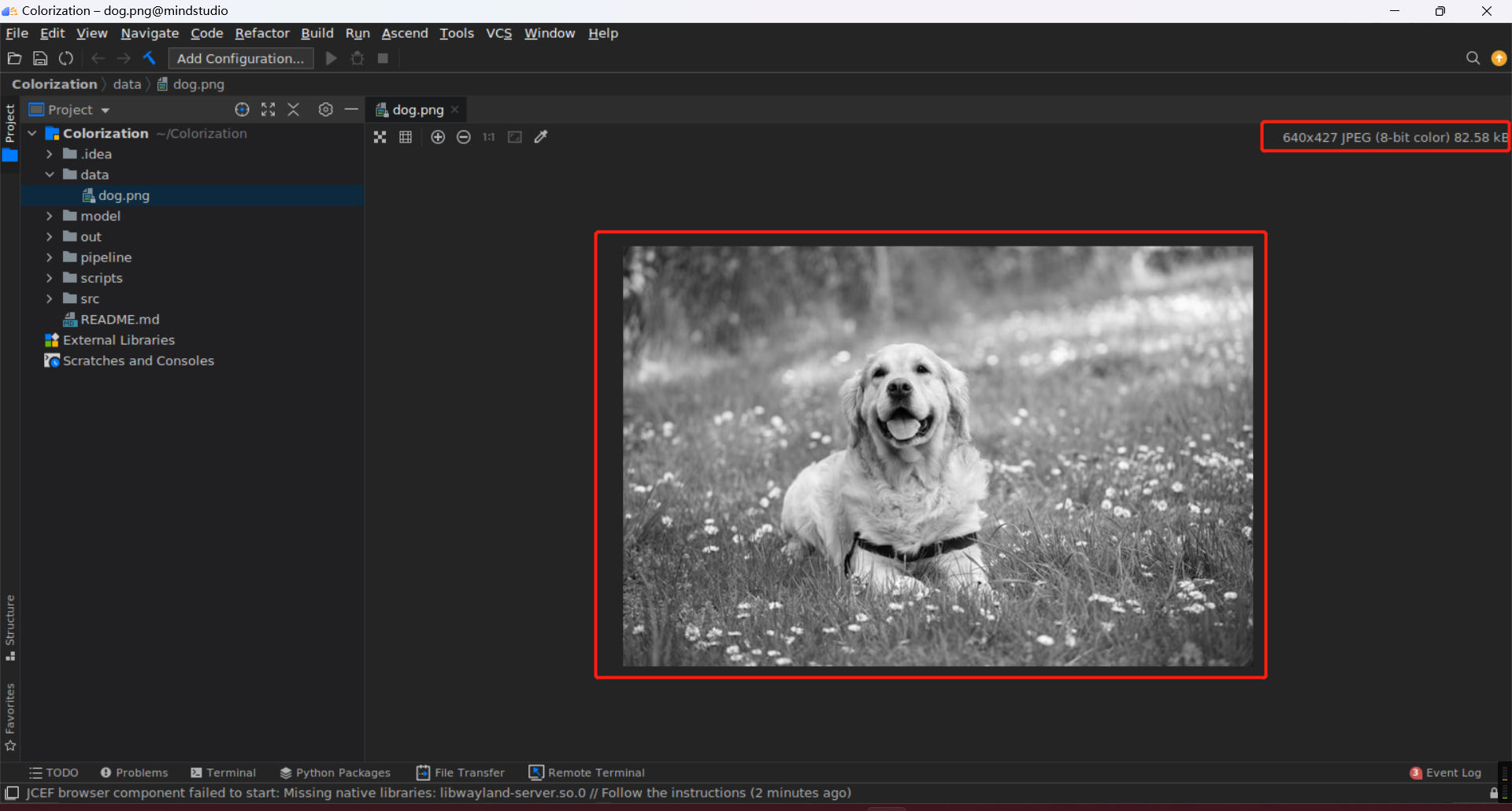Open project panel settings gear
This screenshot has width=1512, height=811.
pyautogui.click(x=325, y=109)
